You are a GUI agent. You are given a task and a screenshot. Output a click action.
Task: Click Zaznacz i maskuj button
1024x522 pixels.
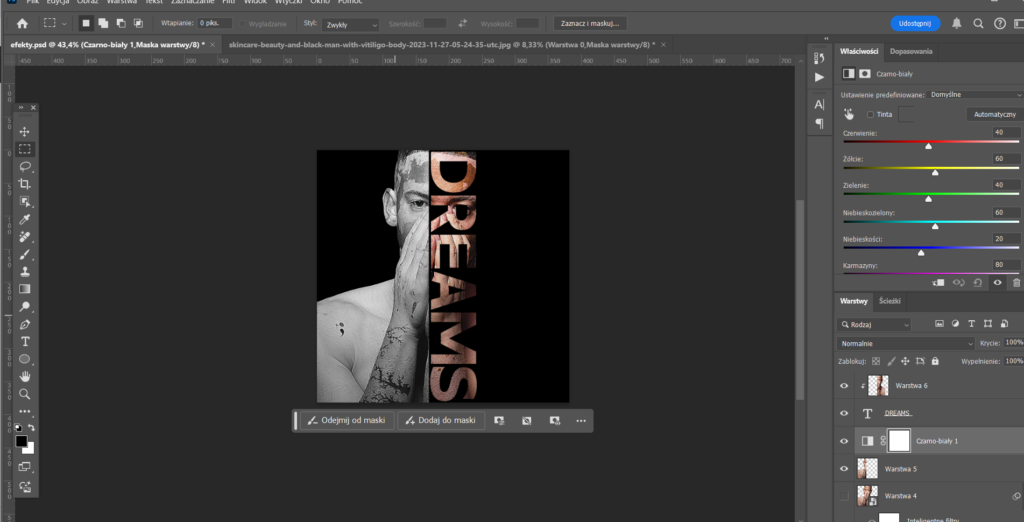590,24
